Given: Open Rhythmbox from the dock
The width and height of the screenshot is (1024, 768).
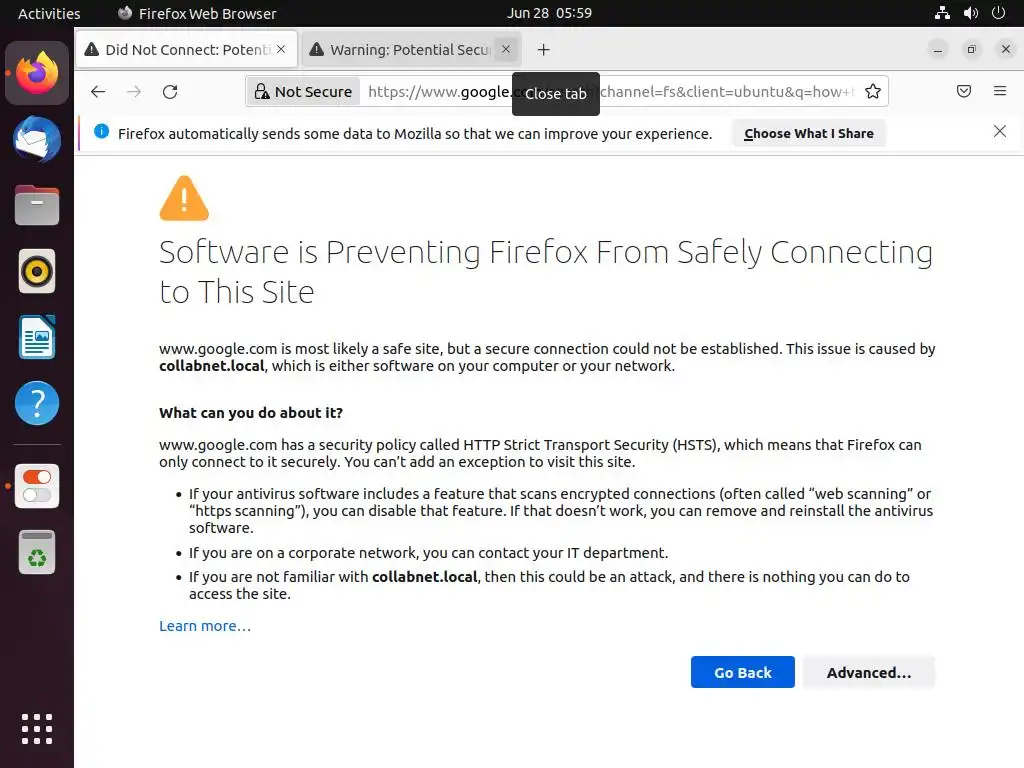Looking at the screenshot, I should pyautogui.click(x=37, y=271).
